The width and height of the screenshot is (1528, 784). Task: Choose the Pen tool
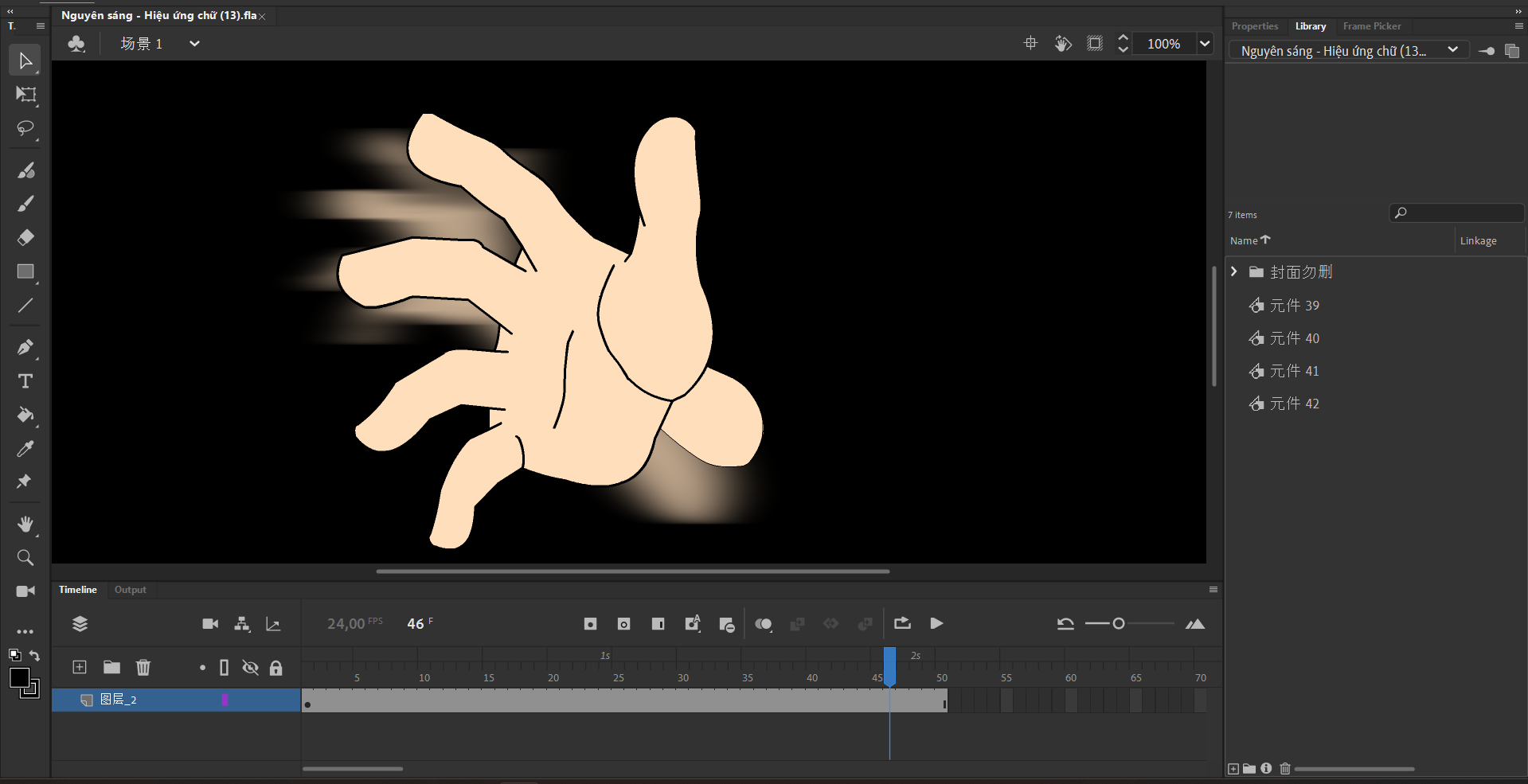click(x=25, y=347)
